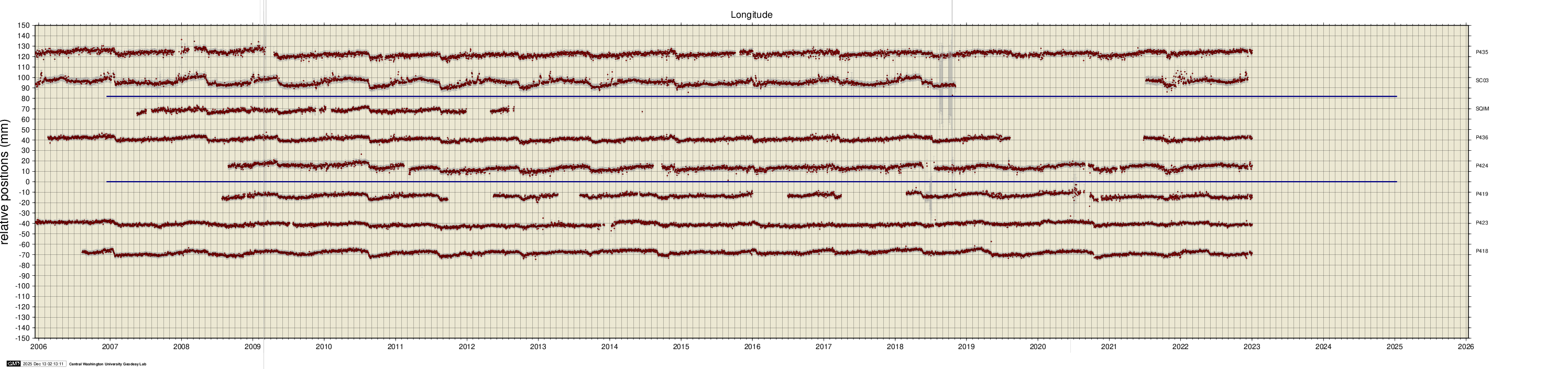Click the SQIM station label

coord(1482,109)
